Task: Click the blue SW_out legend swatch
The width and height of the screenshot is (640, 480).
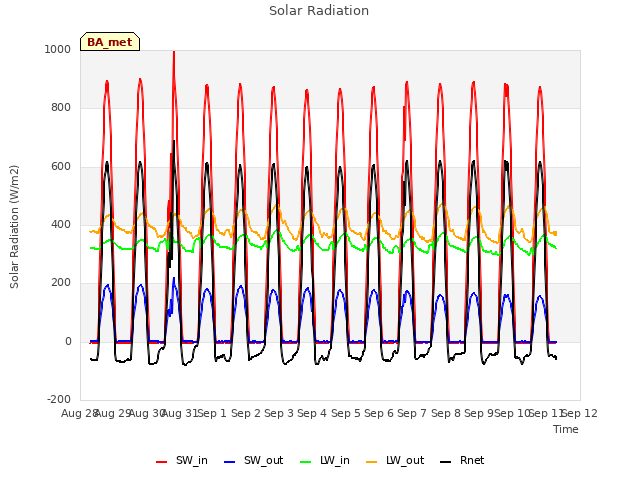Action: pos(230,462)
